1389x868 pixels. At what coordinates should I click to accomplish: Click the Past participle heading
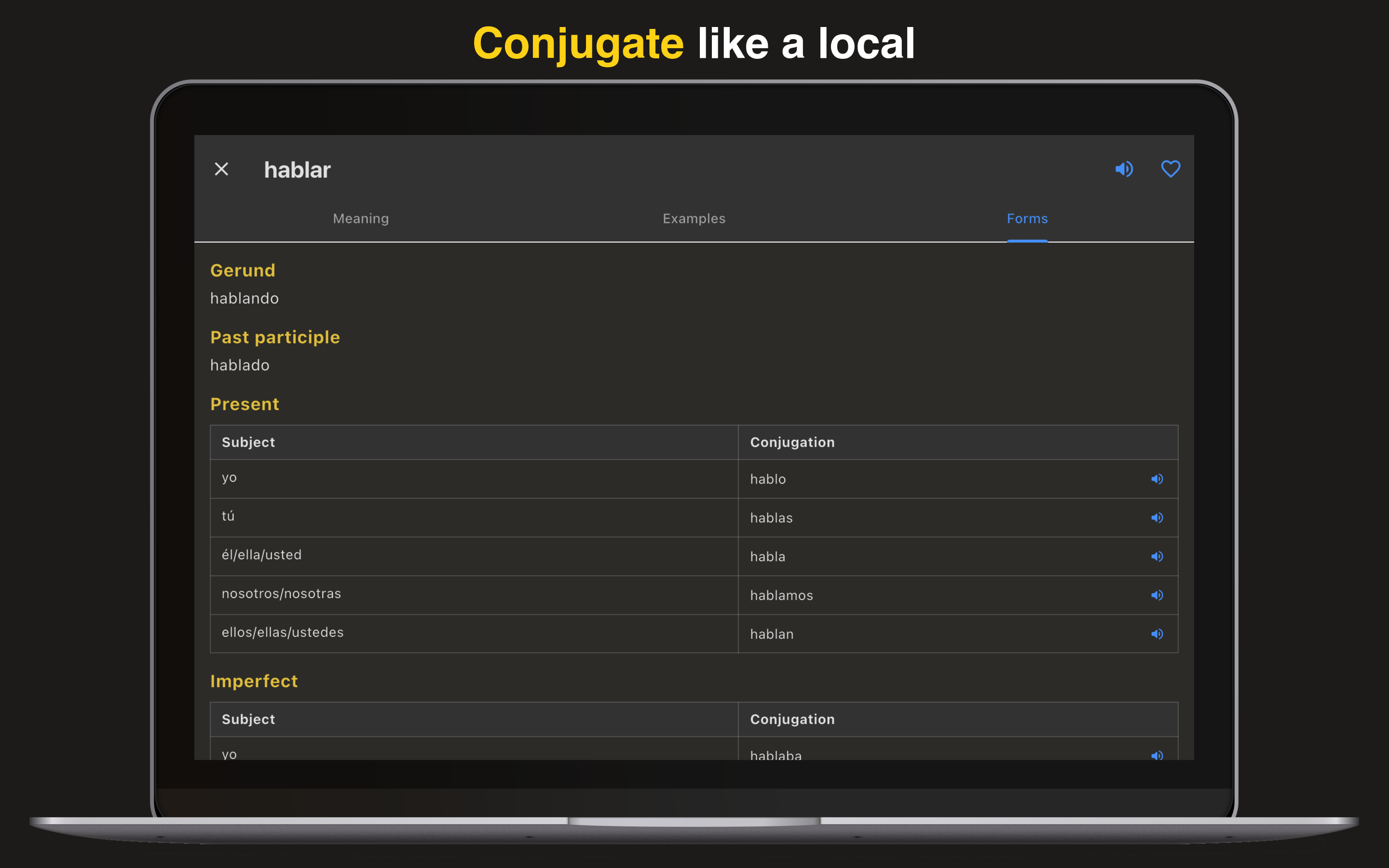pyautogui.click(x=275, y=338)
